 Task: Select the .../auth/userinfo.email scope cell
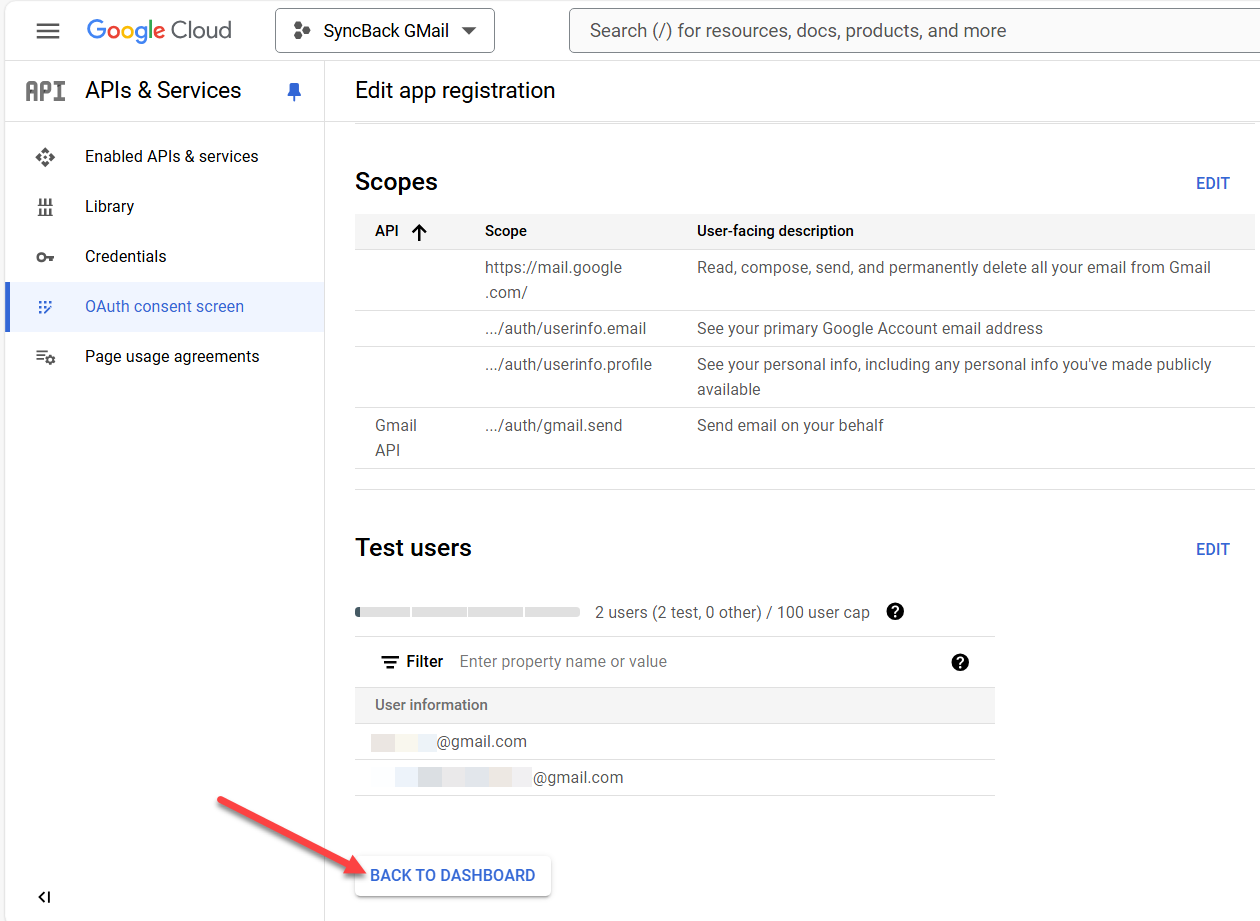coord(565,329)
